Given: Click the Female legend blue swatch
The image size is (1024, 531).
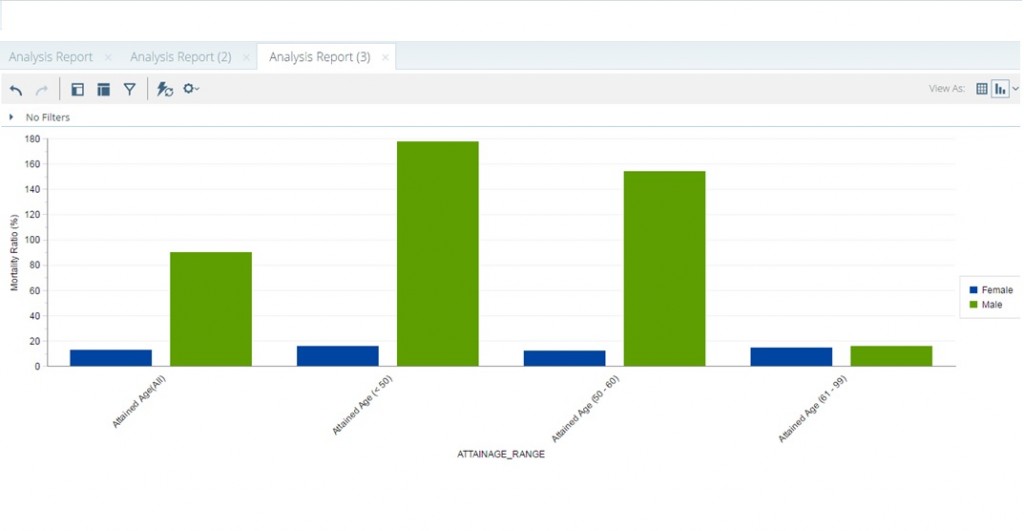Looking at the screenshot, I should (972, 290).
